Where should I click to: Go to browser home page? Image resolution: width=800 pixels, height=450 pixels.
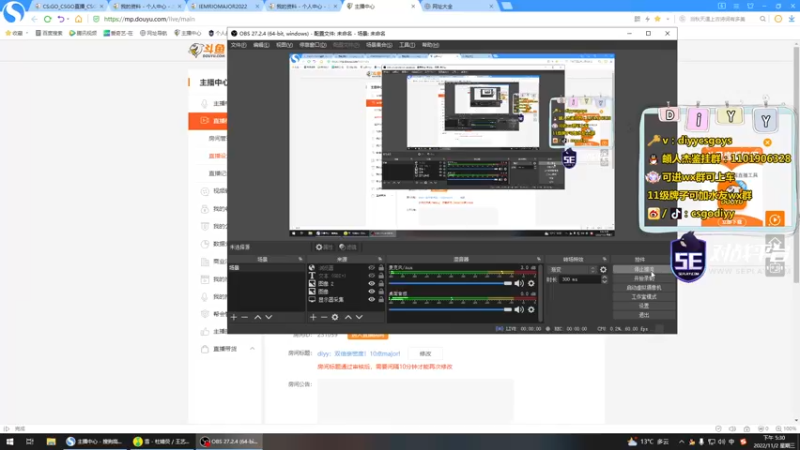pos(79,19)
